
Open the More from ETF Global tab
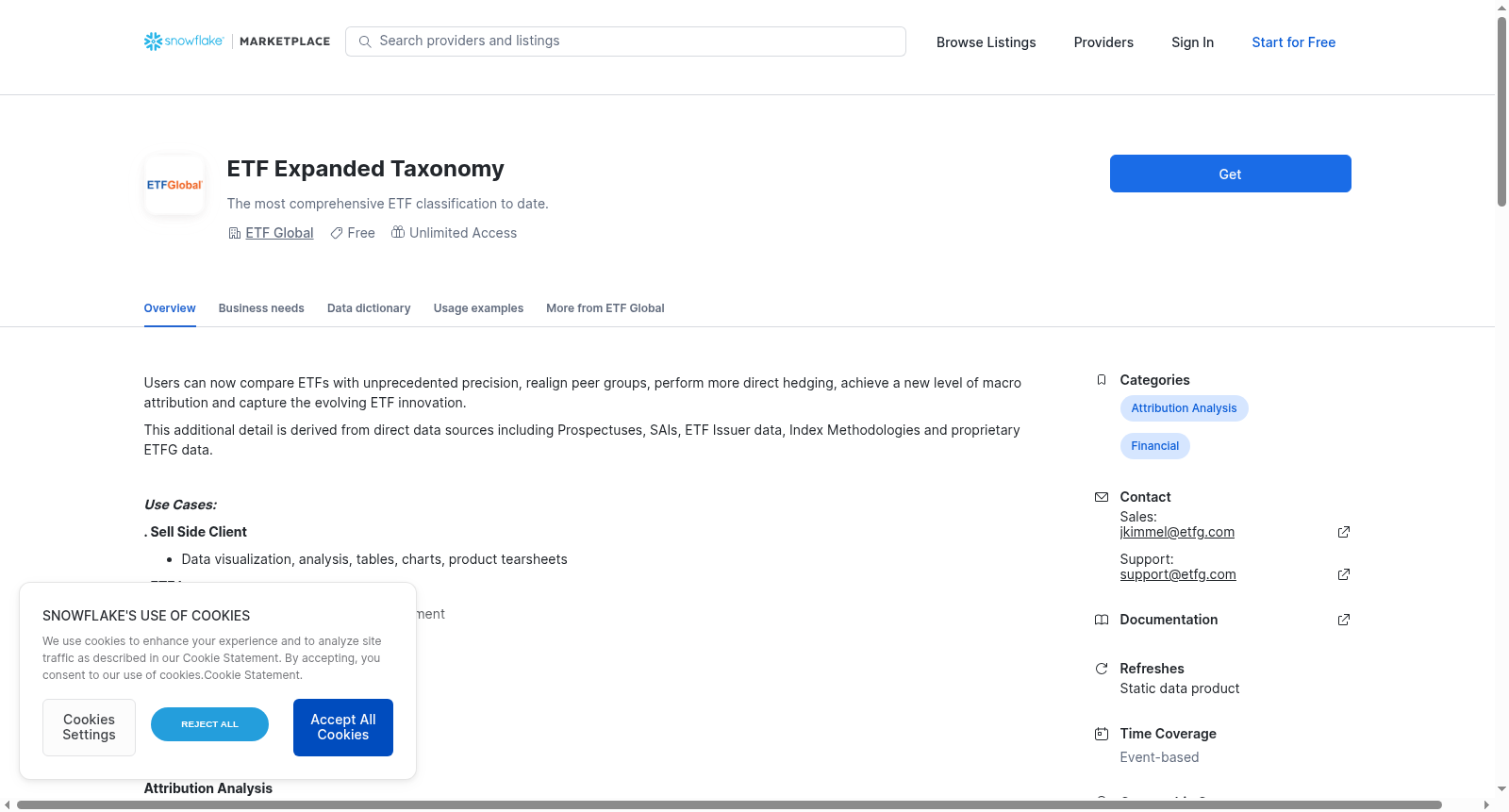[x=605, y=308]
